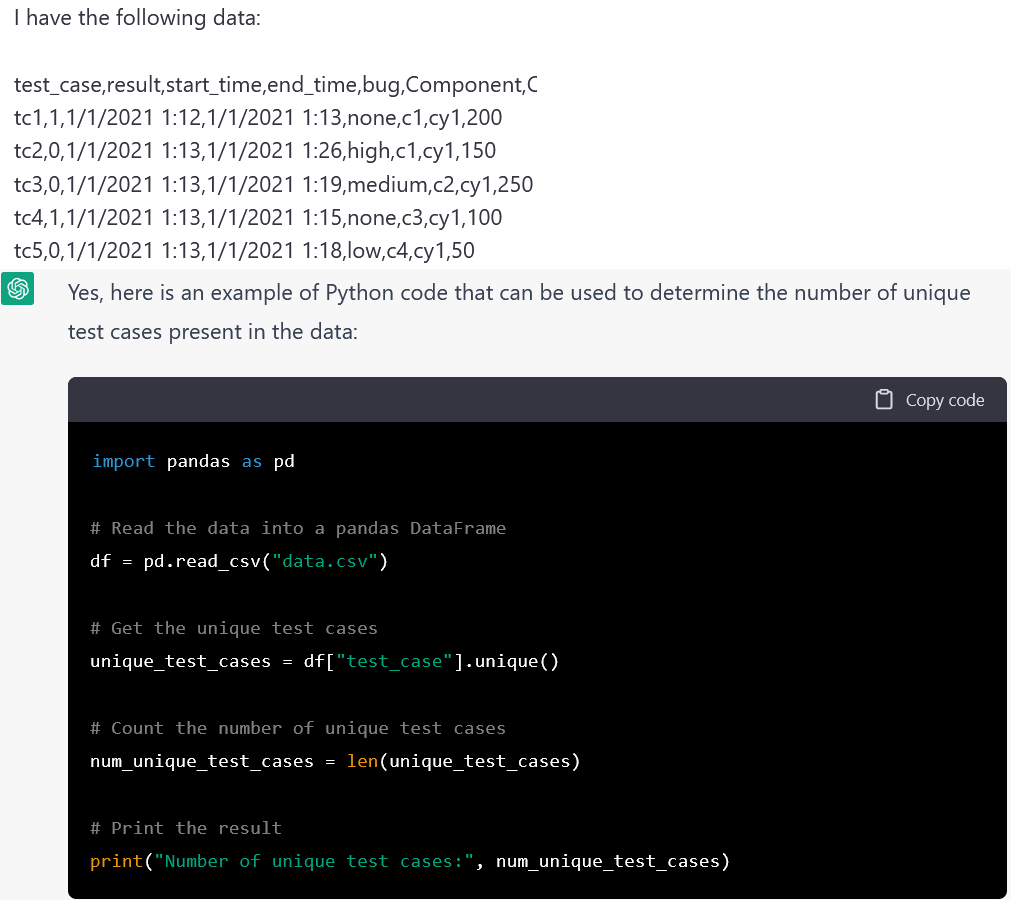Click the pd.read_csv code line

238,561
